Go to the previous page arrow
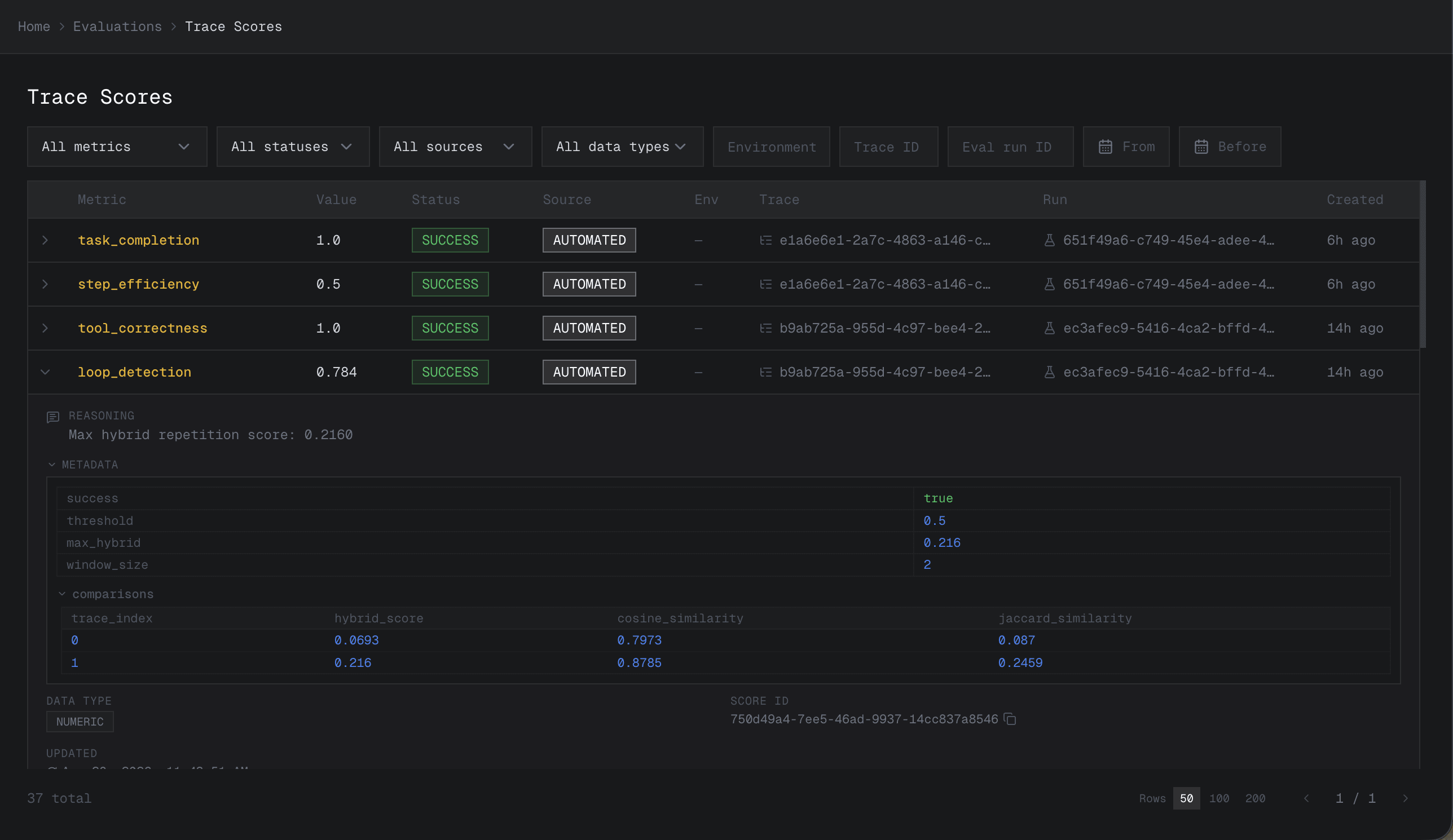Image resolution: width=1453 pixels, height=840 pixels. coord(1306,798)
